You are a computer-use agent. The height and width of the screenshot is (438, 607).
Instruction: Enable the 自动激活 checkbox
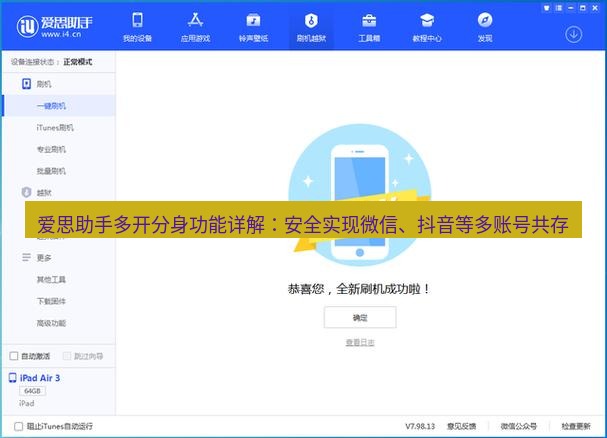14,356
